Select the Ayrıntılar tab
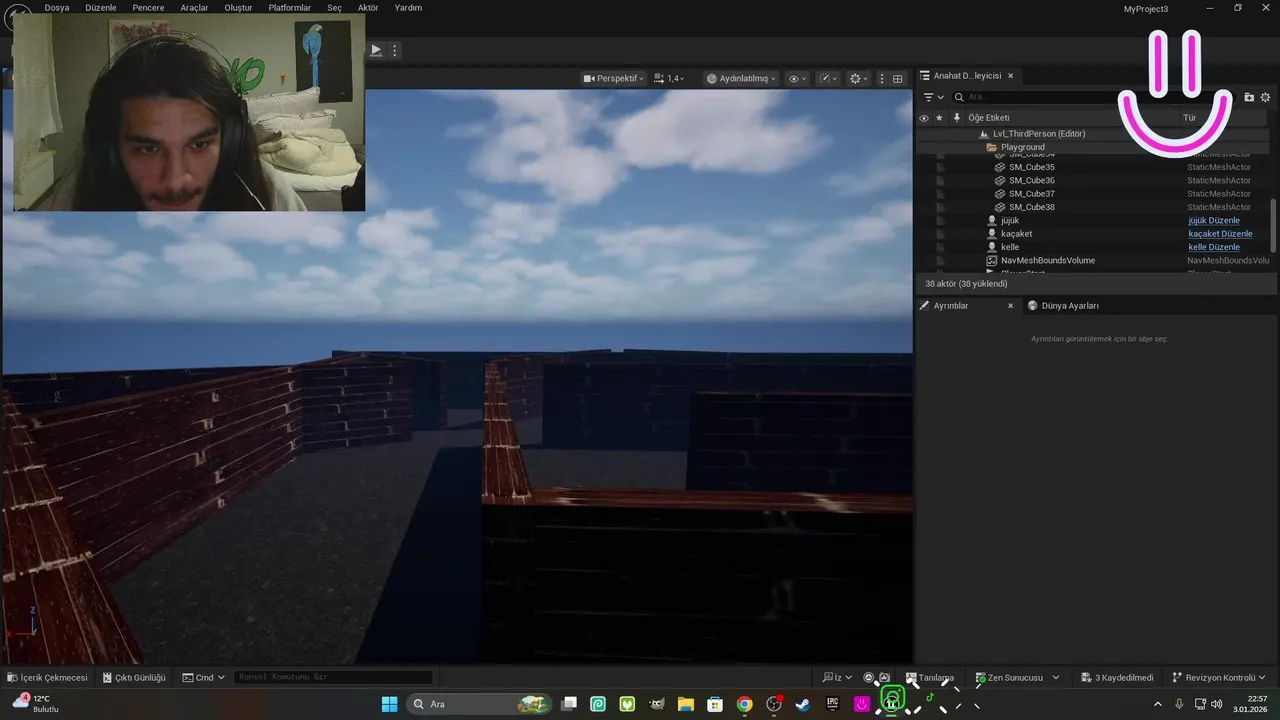The width and height of the screenshot is (1280, 720). (x=951, y=306)
